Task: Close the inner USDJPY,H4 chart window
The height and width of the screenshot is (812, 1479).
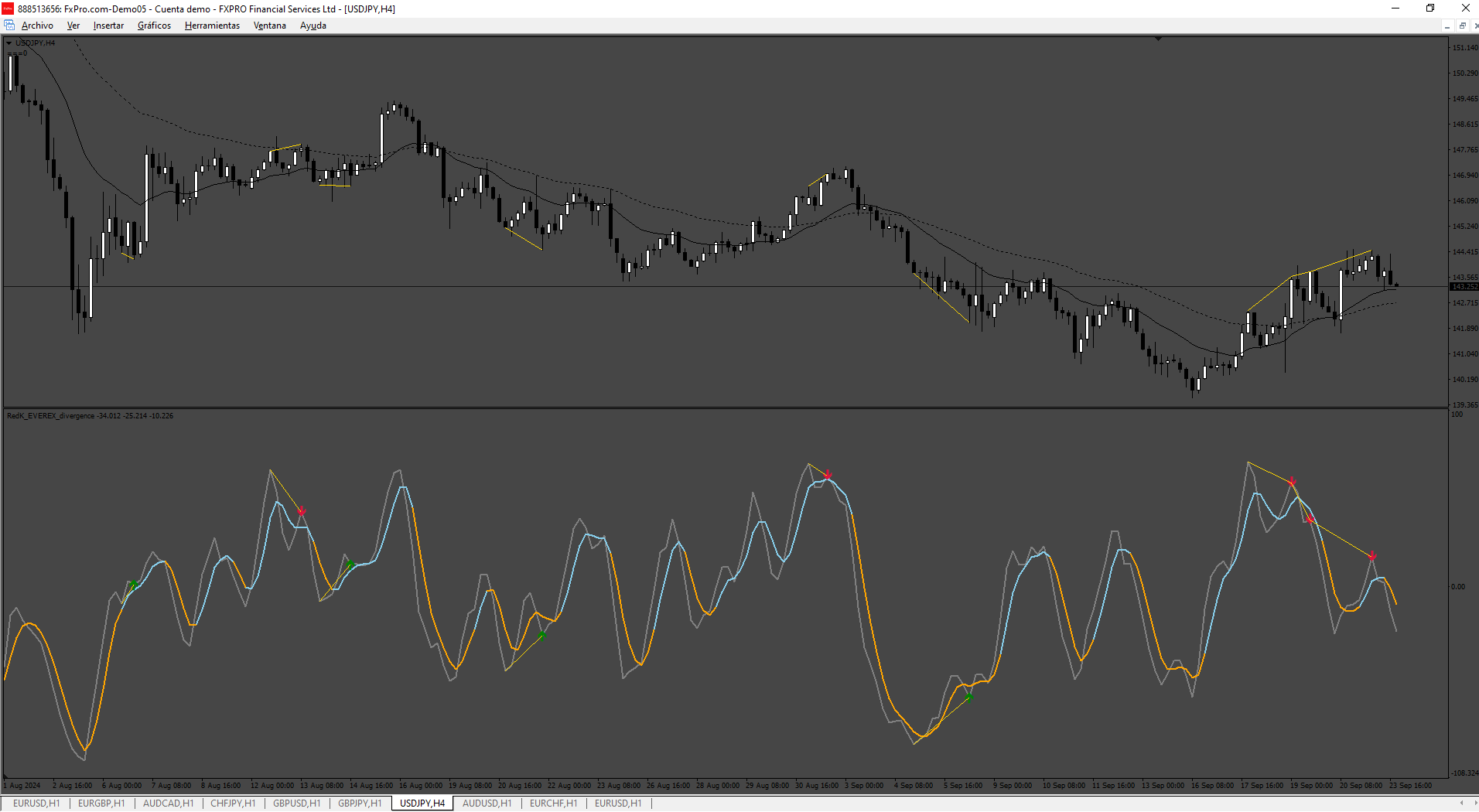Action: (1476, 26)
